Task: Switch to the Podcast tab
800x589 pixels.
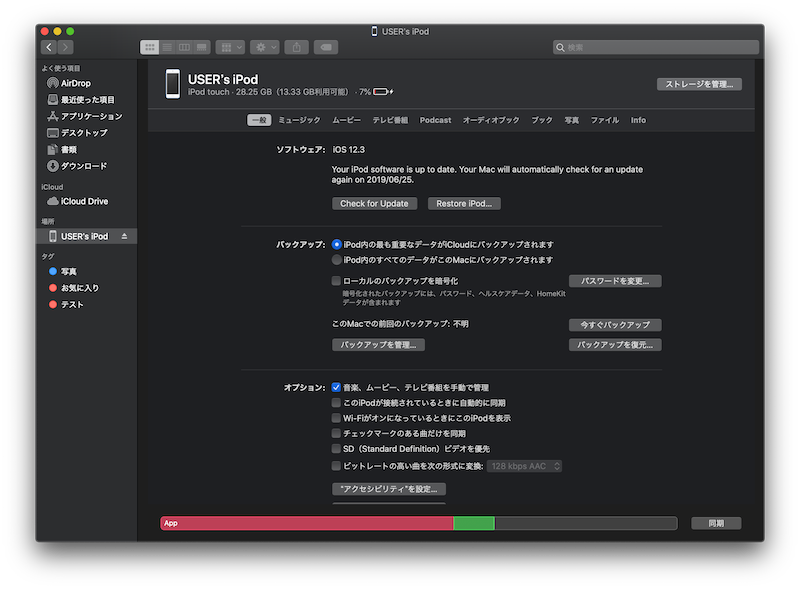Action: (x=435, y=120)
